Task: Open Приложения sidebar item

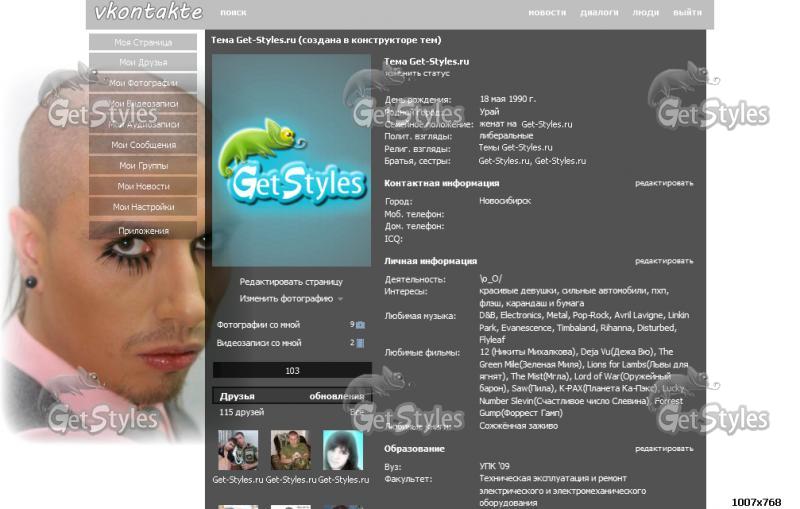Action: pyautogui.click(x=143, y=231)
